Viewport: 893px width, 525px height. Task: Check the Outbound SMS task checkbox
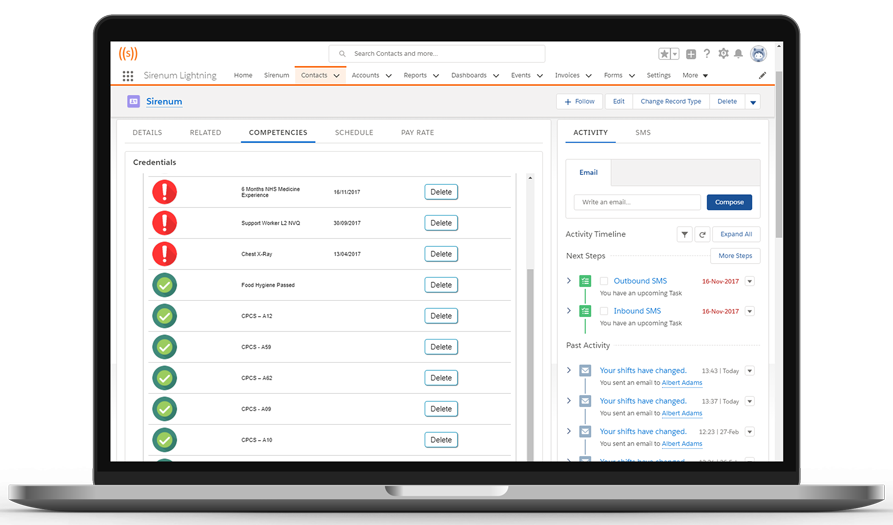pos(604,282)
